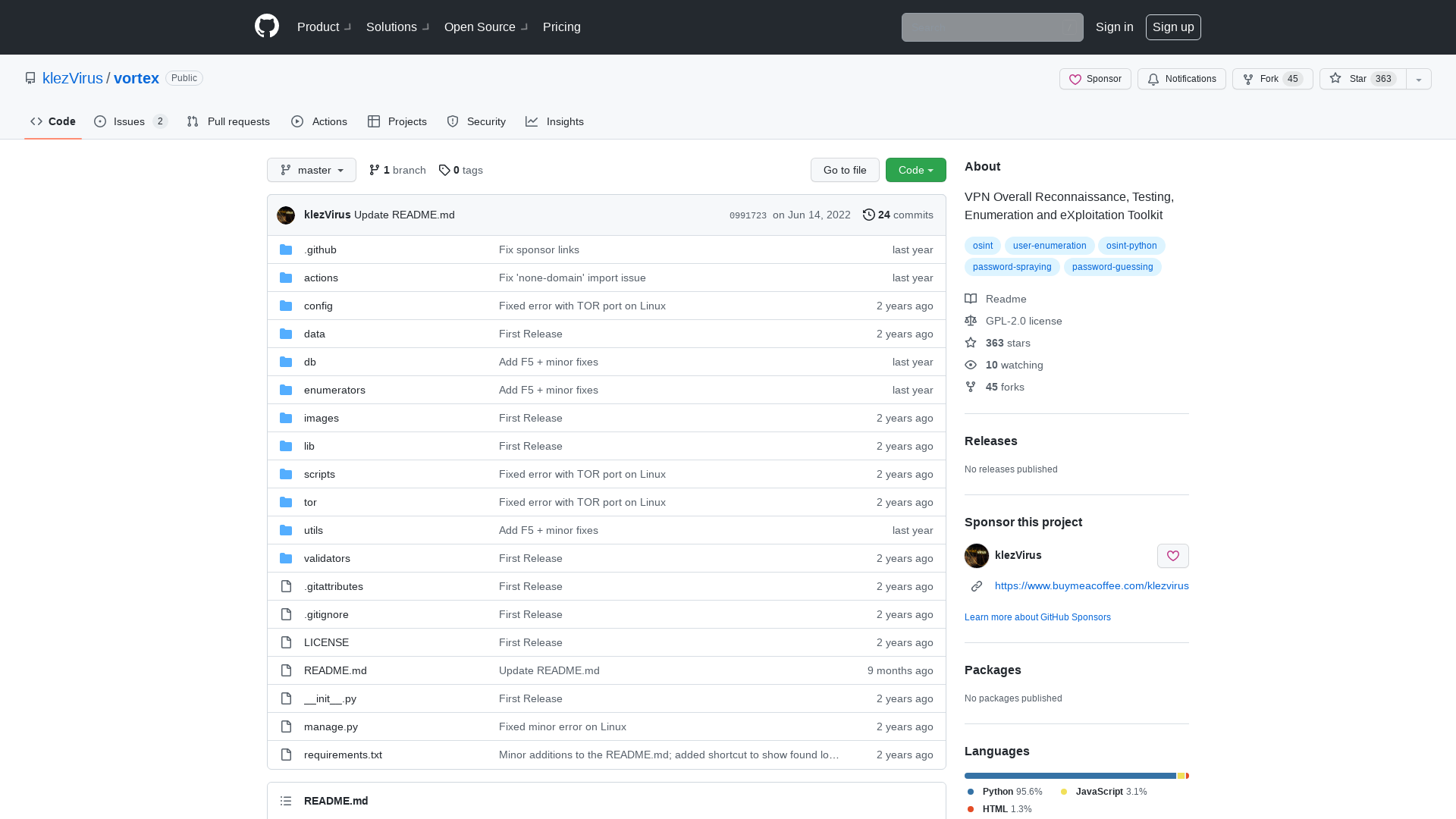Expand the Open Source menu
Image resolution: width=1456 pixels, height=819 pixels.
486,27
